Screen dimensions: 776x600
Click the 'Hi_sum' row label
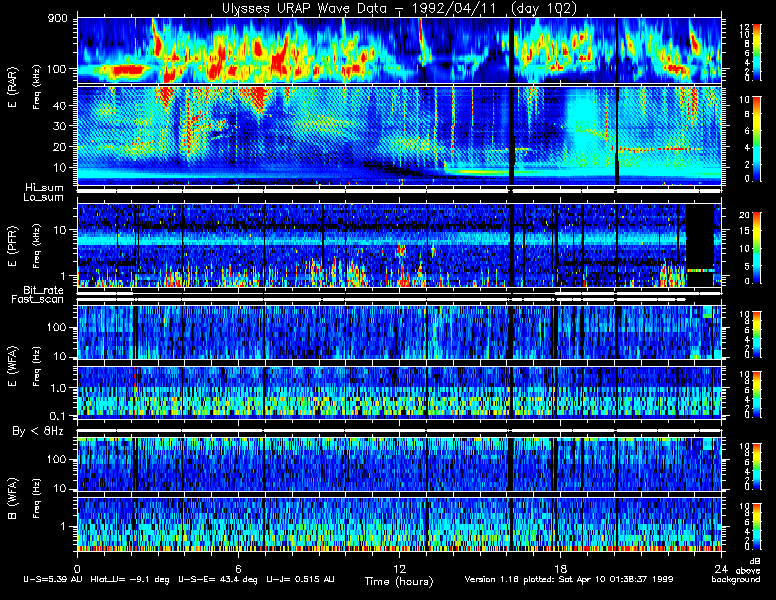click(x=45, y=188)
